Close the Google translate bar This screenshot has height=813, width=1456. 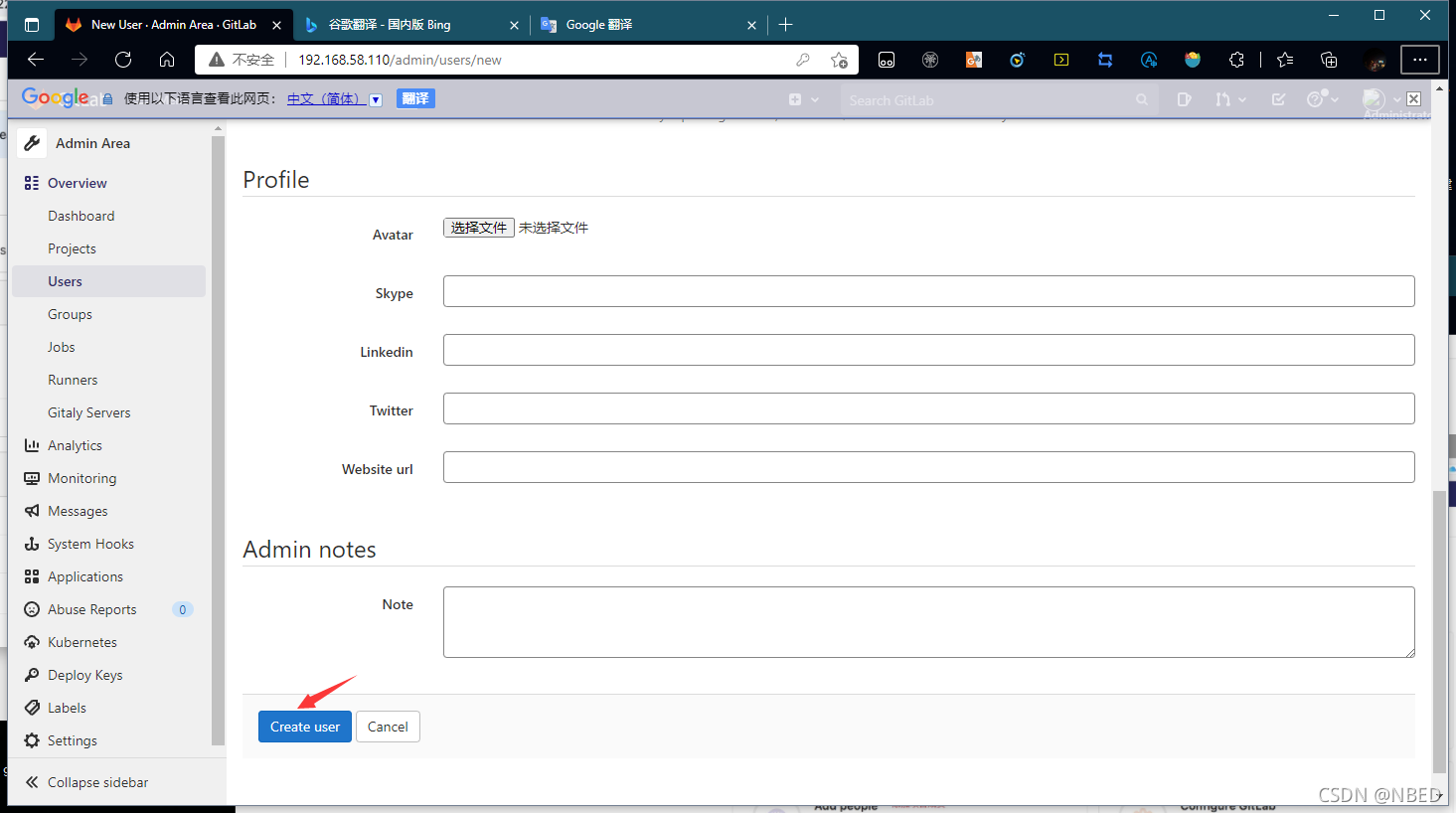[x=1413, y=98]
